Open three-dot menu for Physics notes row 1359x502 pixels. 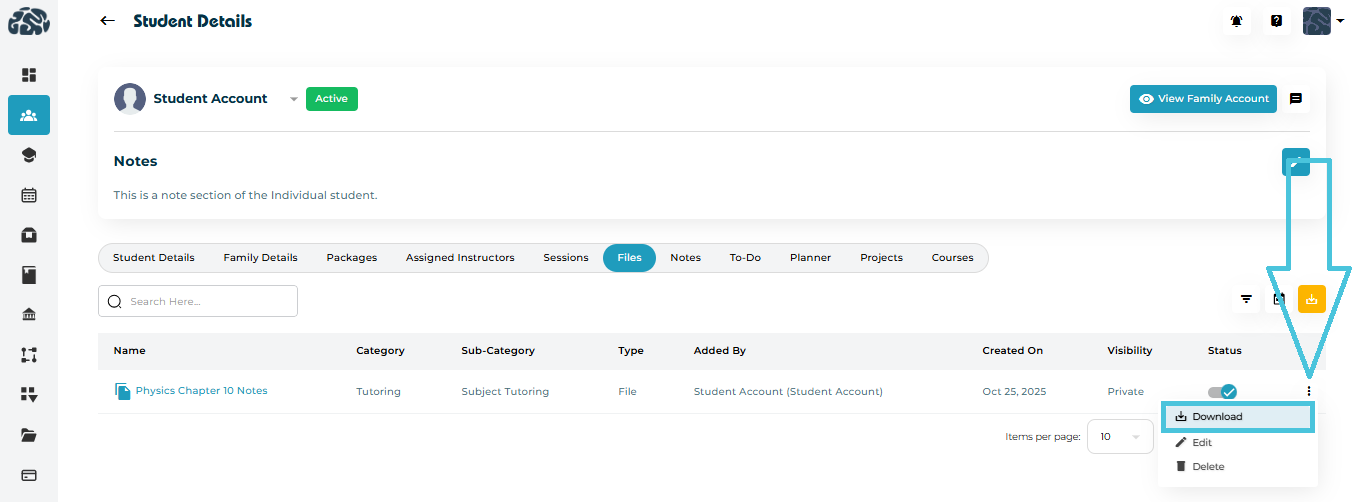click(x=1308, y=391)
